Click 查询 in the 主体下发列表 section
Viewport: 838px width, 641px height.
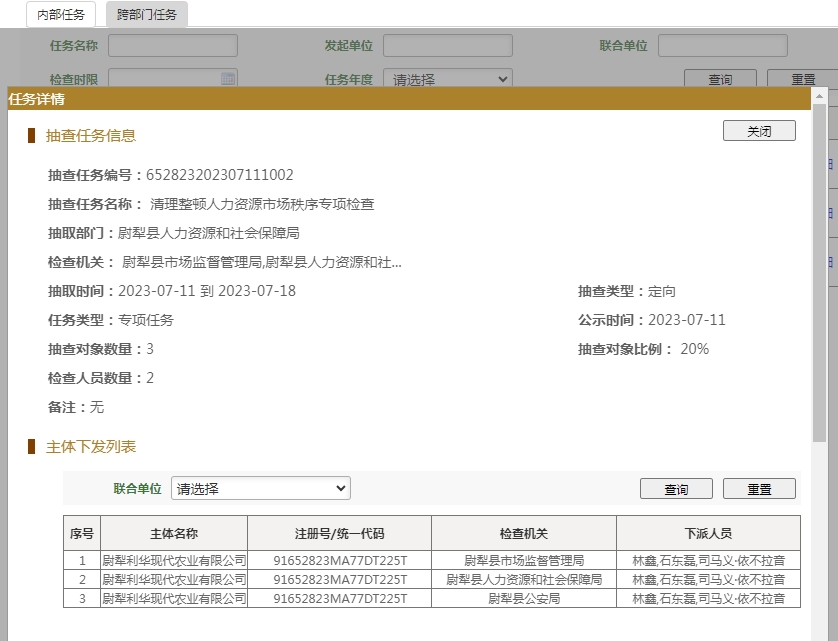point(676,489)
